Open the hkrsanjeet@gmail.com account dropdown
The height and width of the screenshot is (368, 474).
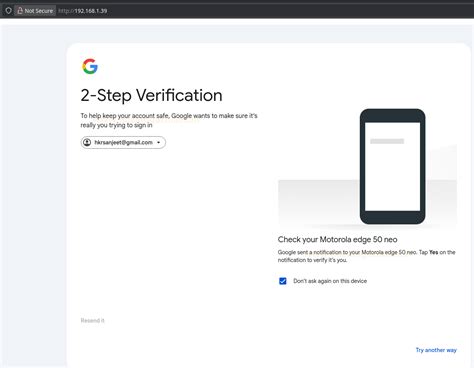(x=123, y=142)
